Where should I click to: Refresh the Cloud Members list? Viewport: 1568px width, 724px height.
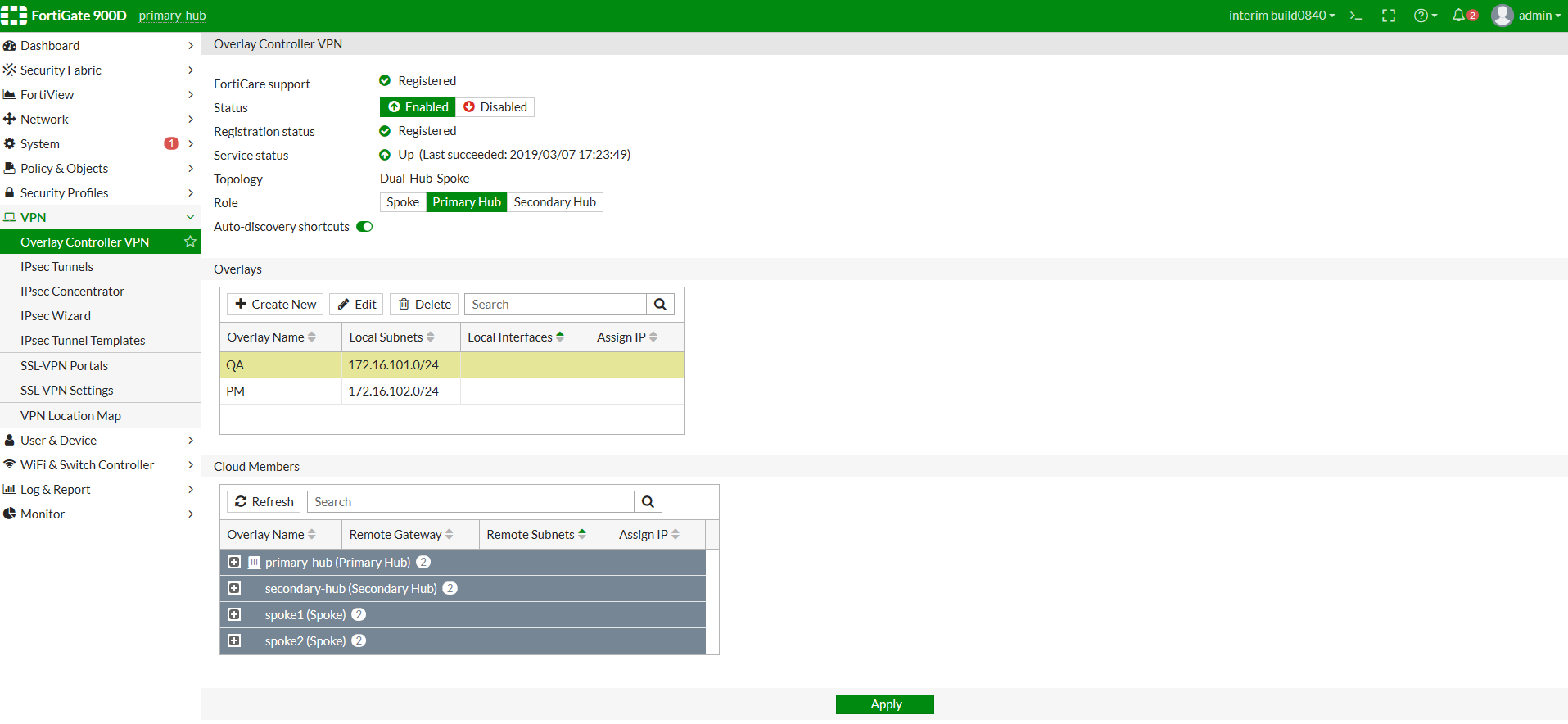tap(264, 502)
